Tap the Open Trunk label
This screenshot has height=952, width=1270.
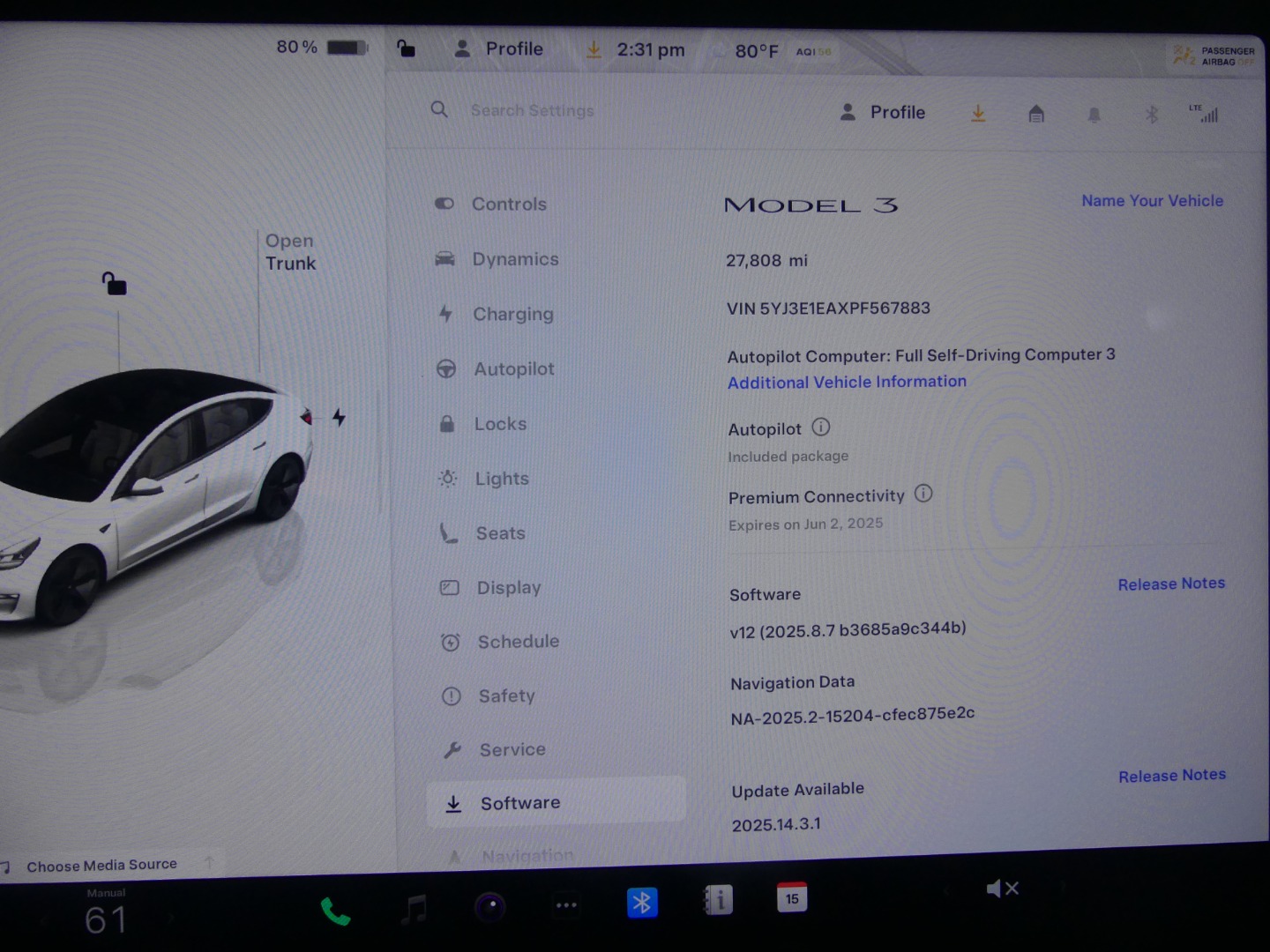290,252
